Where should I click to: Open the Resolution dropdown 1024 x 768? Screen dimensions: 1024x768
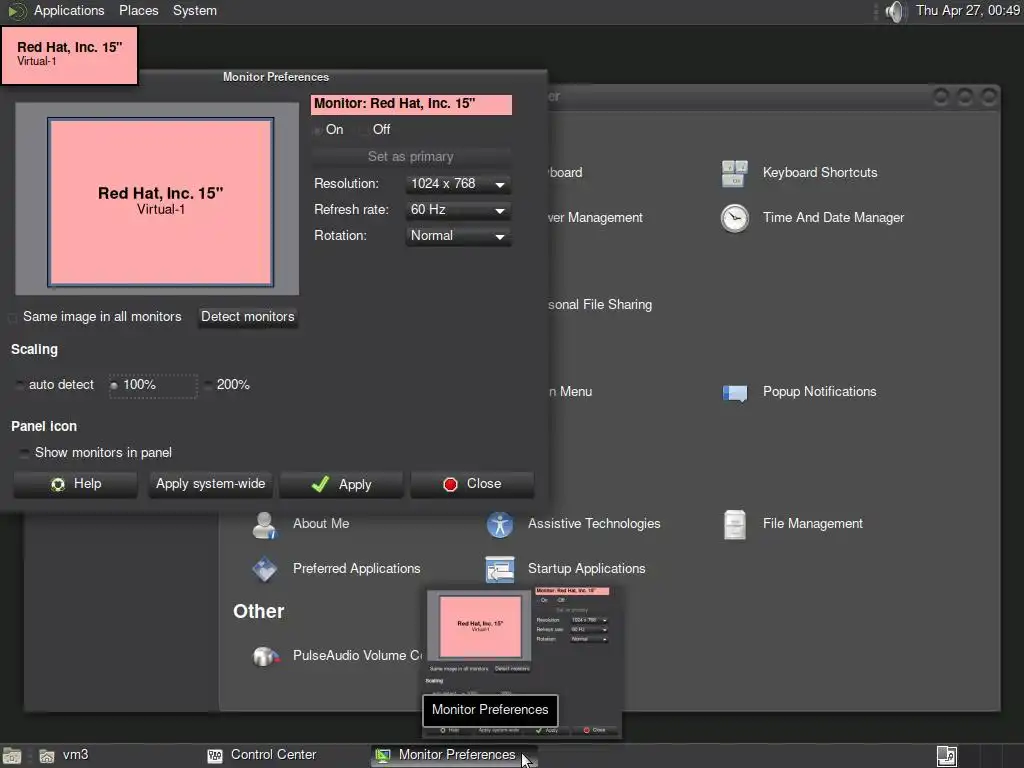pyautogui.click(x=458, y=184)
